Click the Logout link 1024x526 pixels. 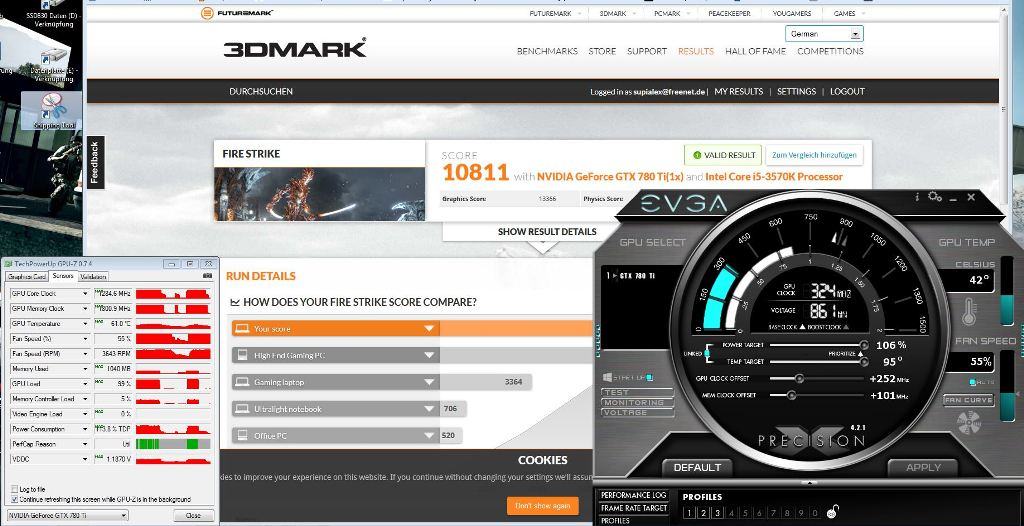(847, 91)
